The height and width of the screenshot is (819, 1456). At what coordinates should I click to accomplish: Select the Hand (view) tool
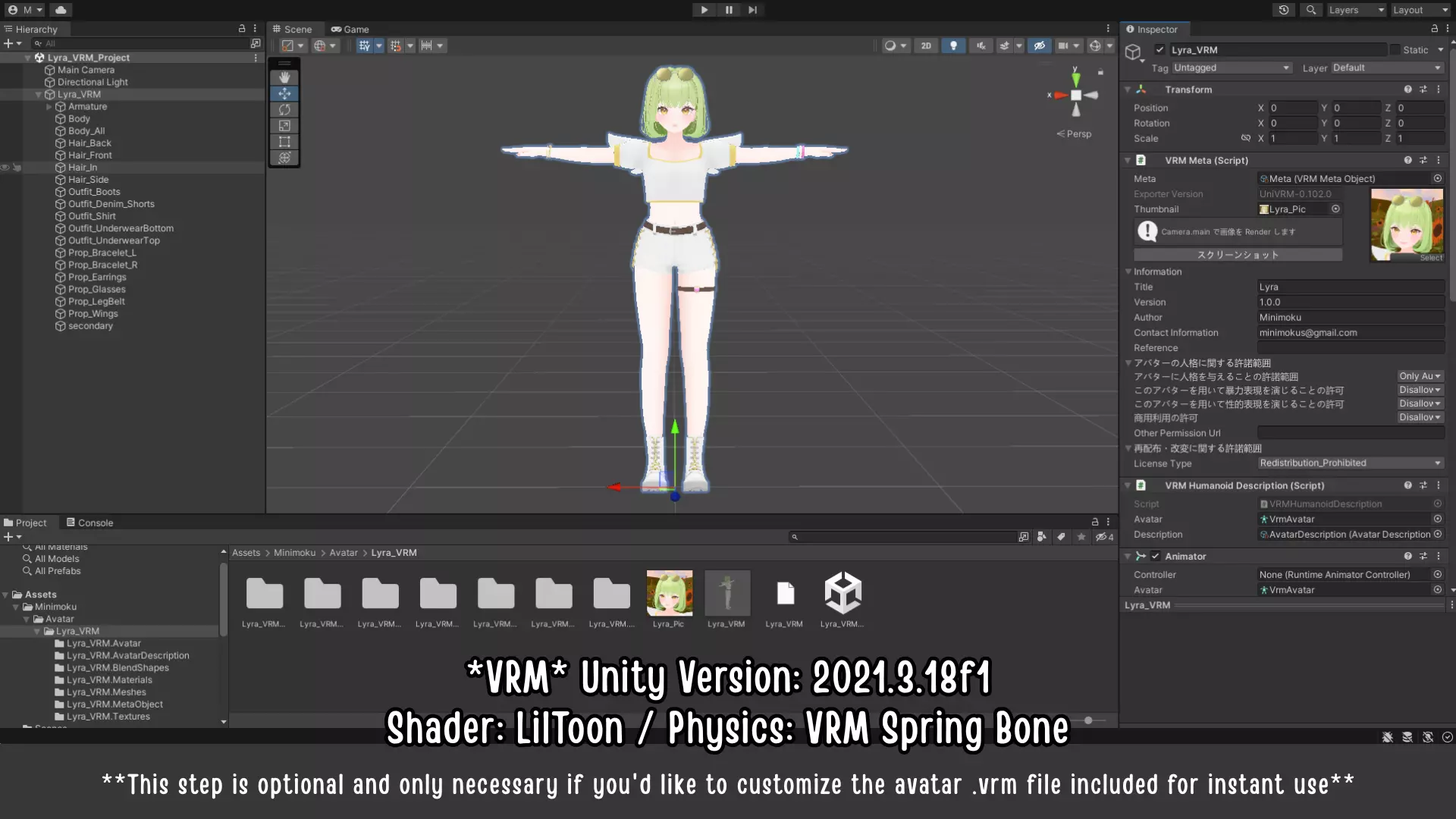pos(284,77)
